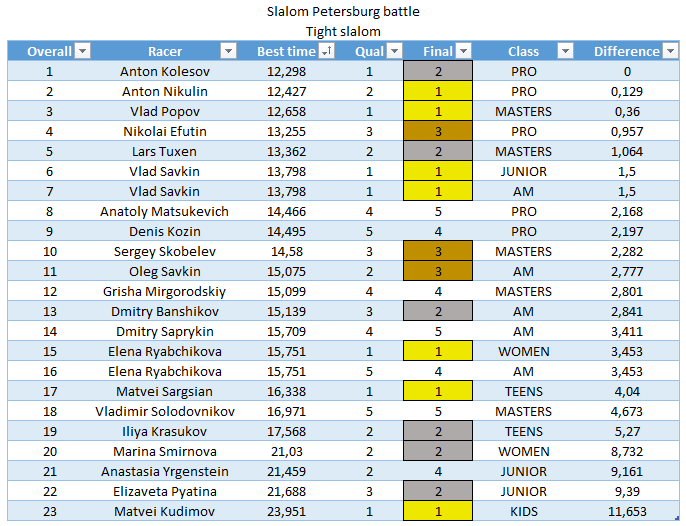Click the Best time sort arrow button
The height and width of the screenshot is (526, 686).
pos(326,52)
